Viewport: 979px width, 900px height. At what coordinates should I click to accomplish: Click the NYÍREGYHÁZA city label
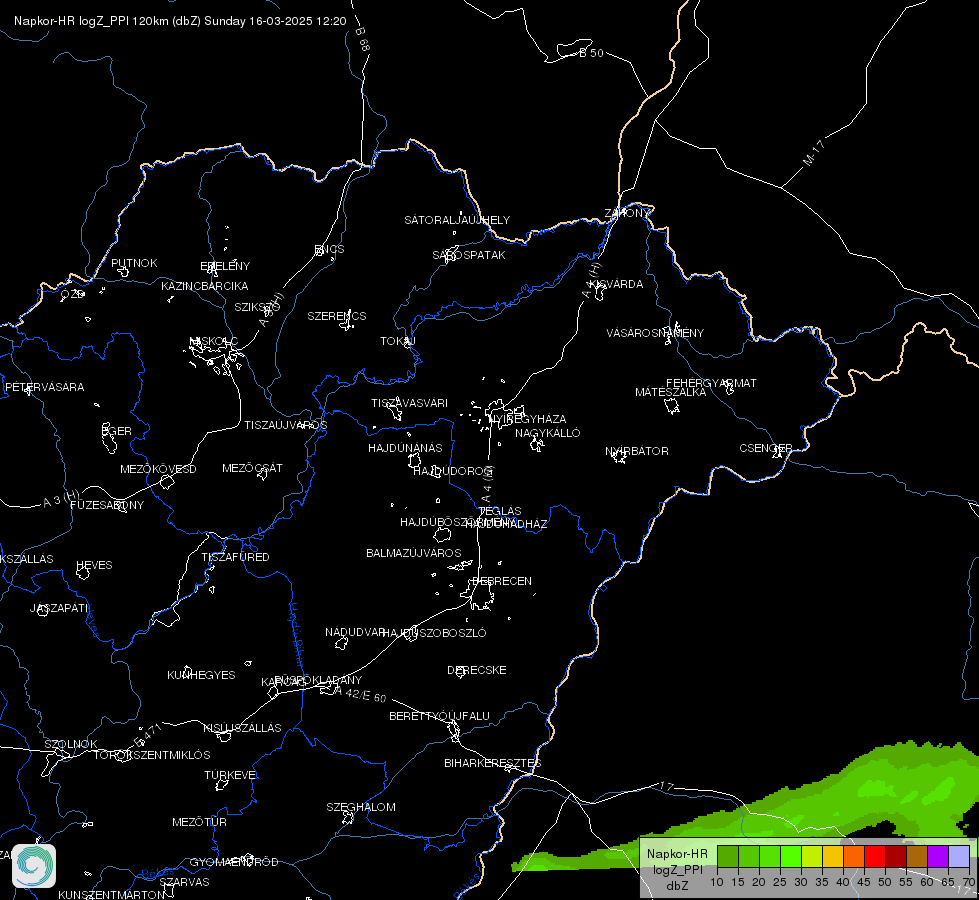[x=528, y=418]
